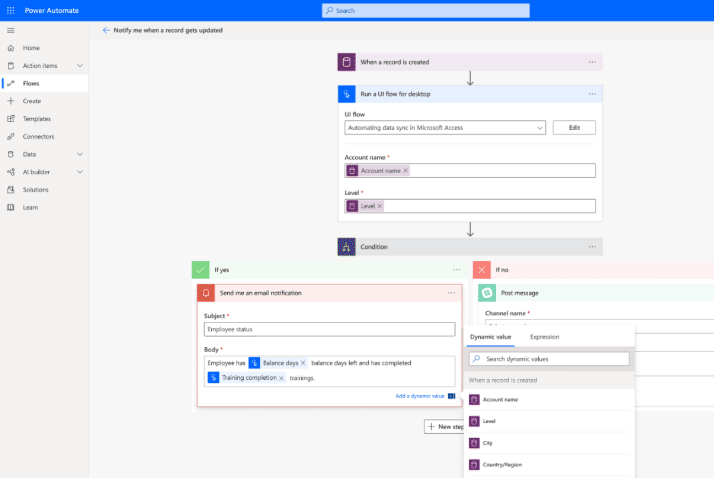Open ellipsis for Send me an email notification

451,293
